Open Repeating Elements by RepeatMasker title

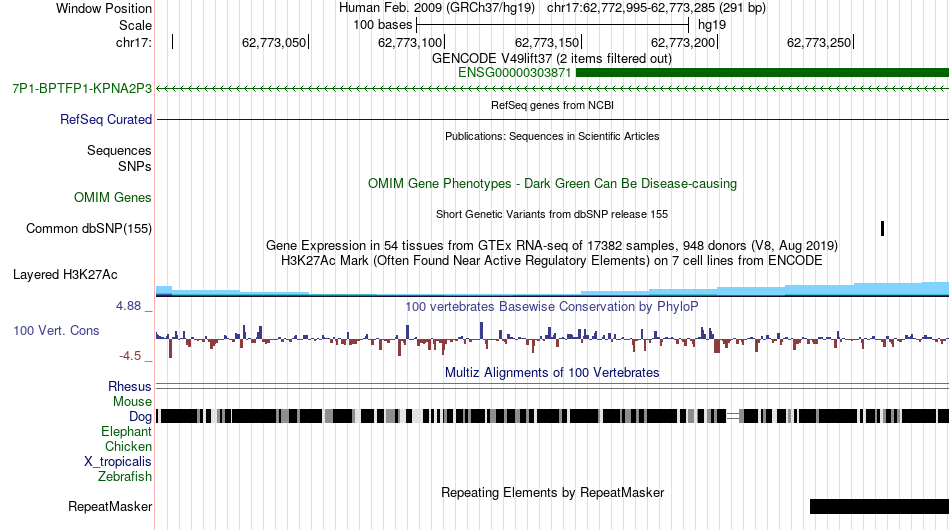pos(552,492)
